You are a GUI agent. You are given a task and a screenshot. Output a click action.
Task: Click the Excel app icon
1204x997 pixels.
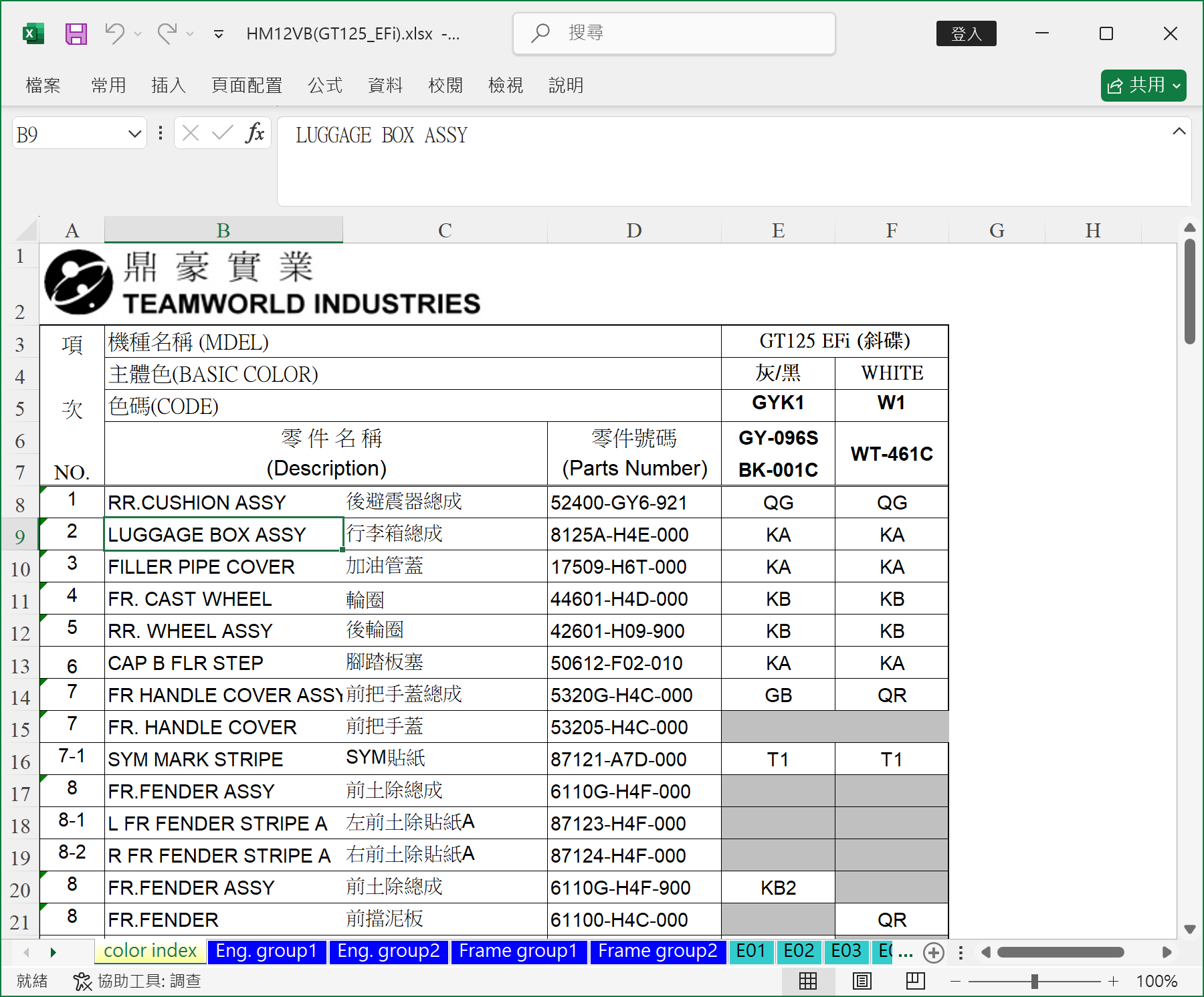(x=33, y=33)
